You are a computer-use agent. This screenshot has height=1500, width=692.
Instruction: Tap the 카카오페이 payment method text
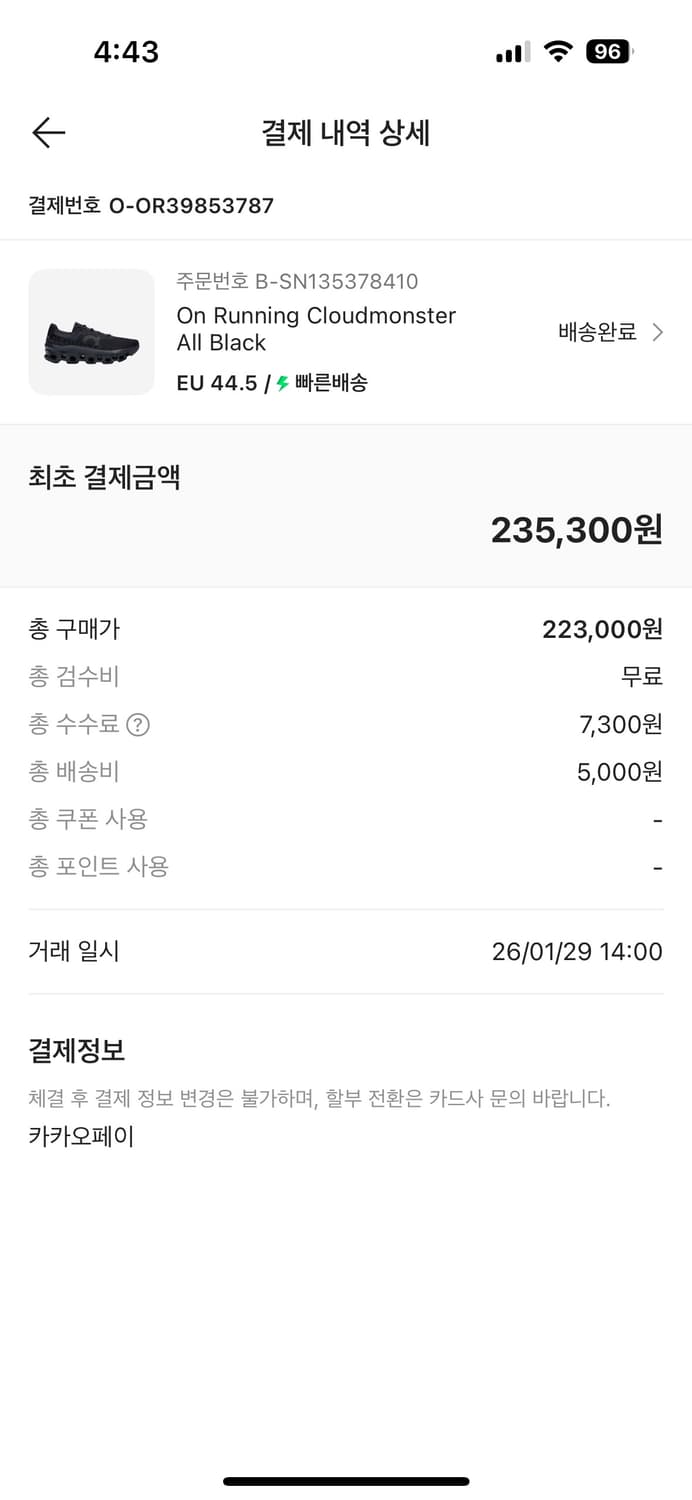click(80, 1136)
